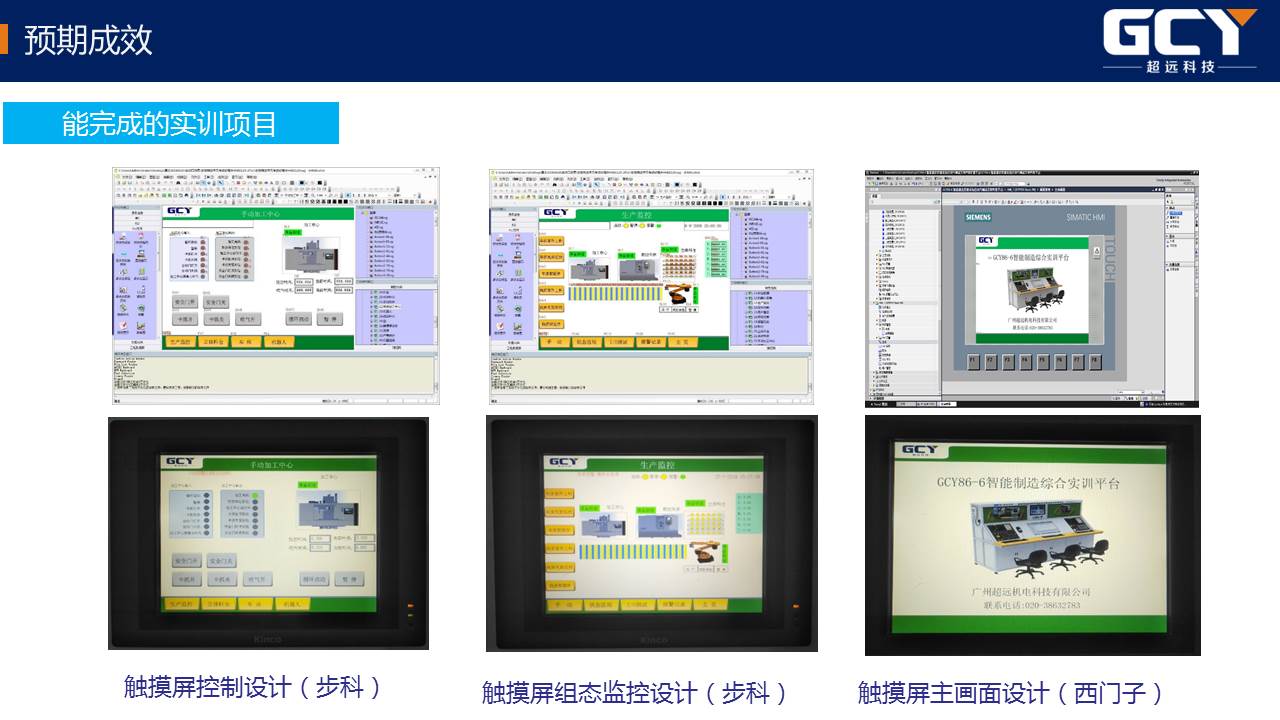The width and height of the screenshot is (1280, 720).
Task: Select caption 触摸屏控制设计（步科）
Action: pyautogui.click(x=252, y=687)
